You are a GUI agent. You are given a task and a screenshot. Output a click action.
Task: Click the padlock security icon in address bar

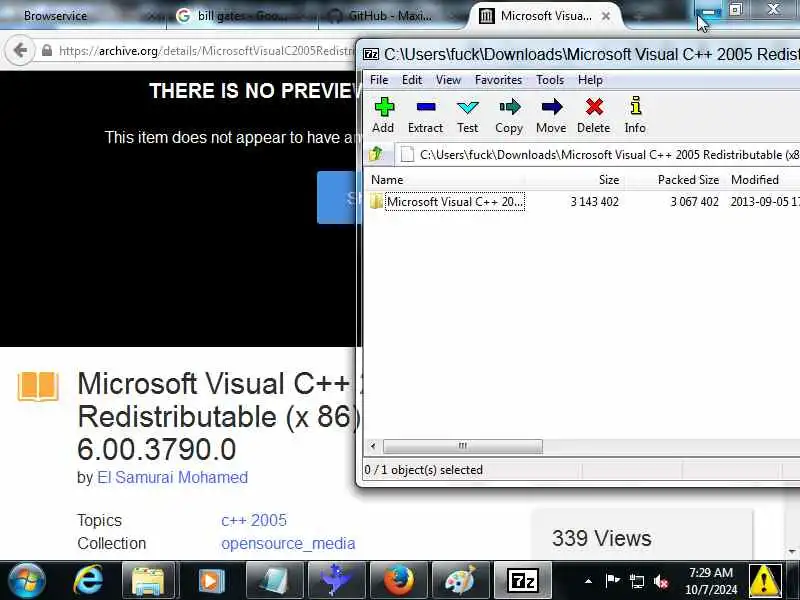pos(46,51)
